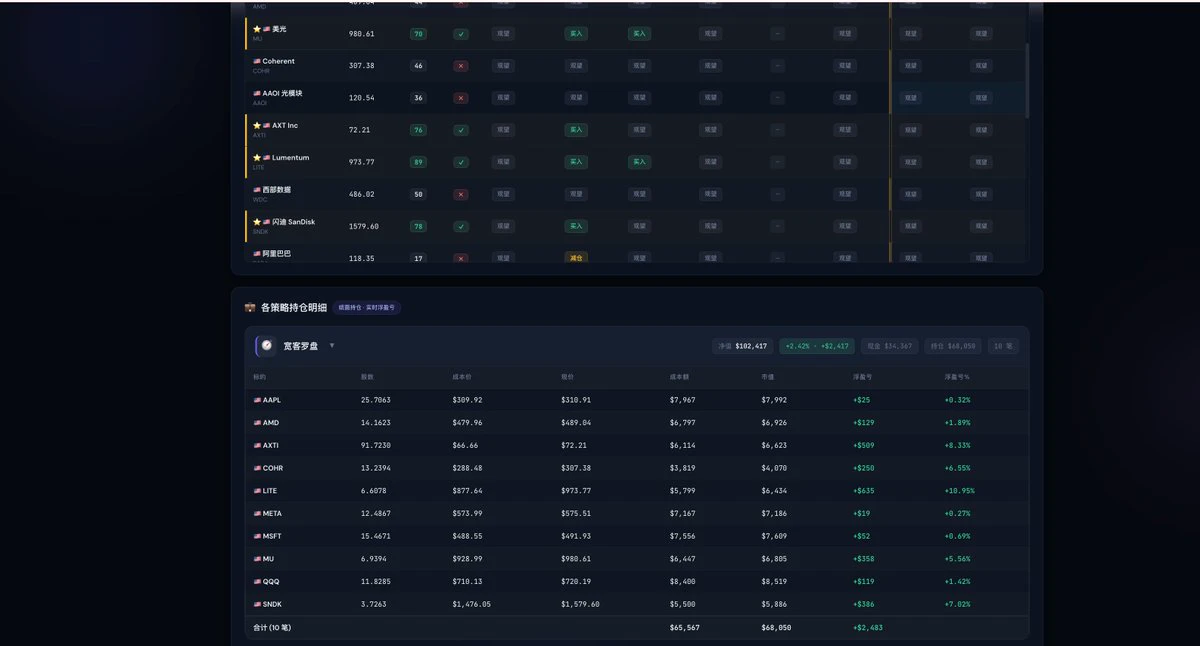
Task: Click the yellow 减仓 badge in the 阿里巴巴 row
Action: tap(576, 258)
